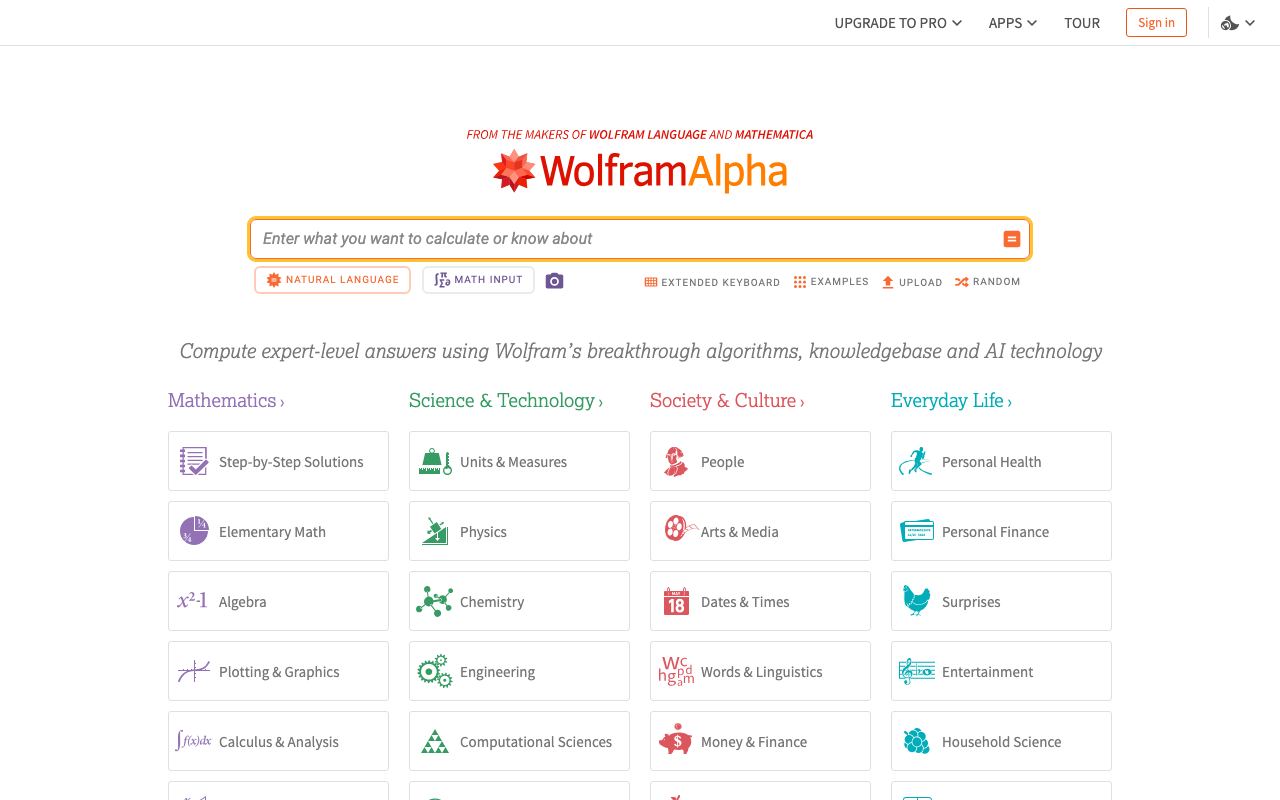The image size is (1280, 800).
Task: Click the Dates & Times calendar icon
Action: 676,601
